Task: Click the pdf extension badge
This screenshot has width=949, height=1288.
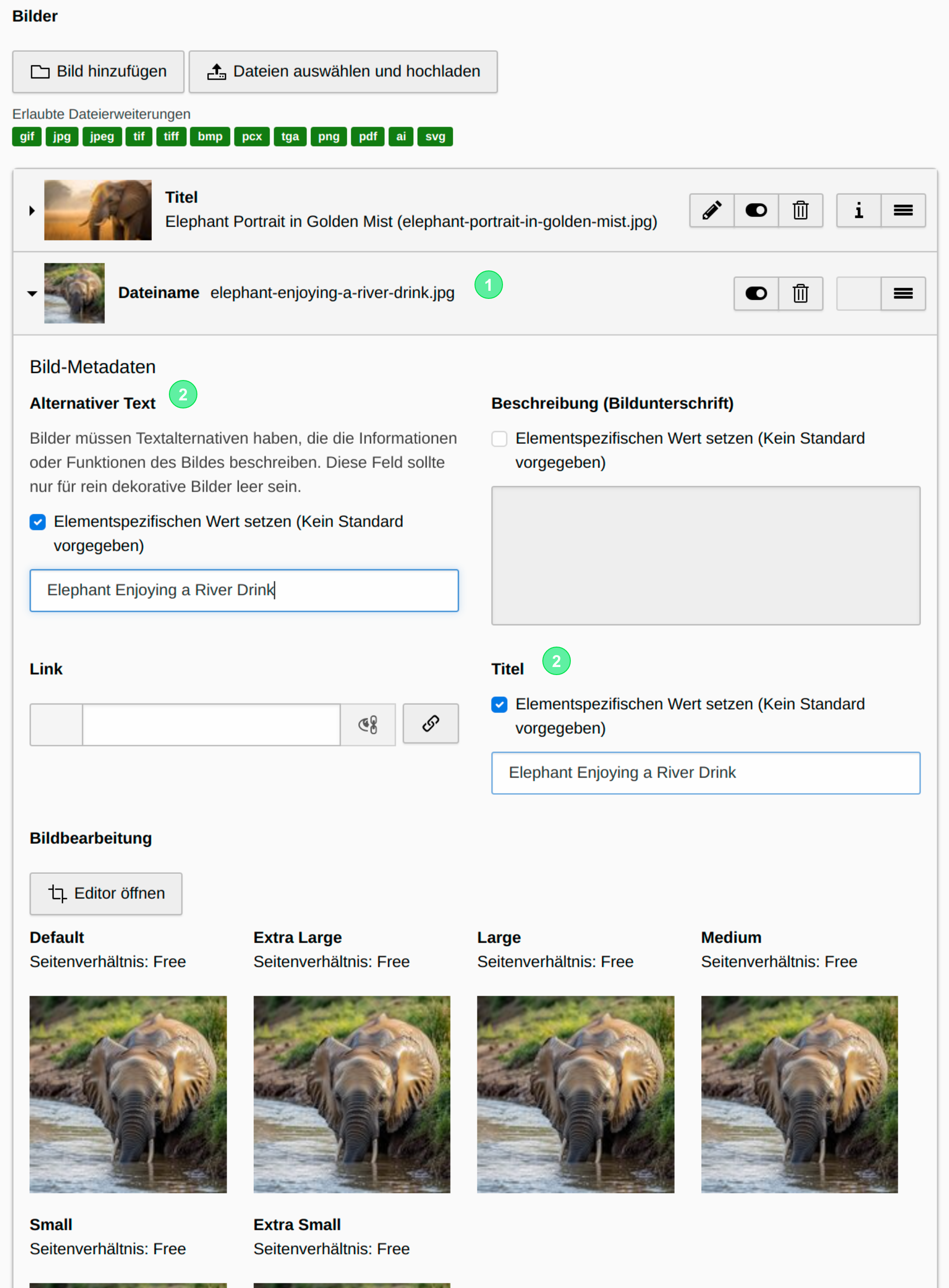Action: [368, 137]
